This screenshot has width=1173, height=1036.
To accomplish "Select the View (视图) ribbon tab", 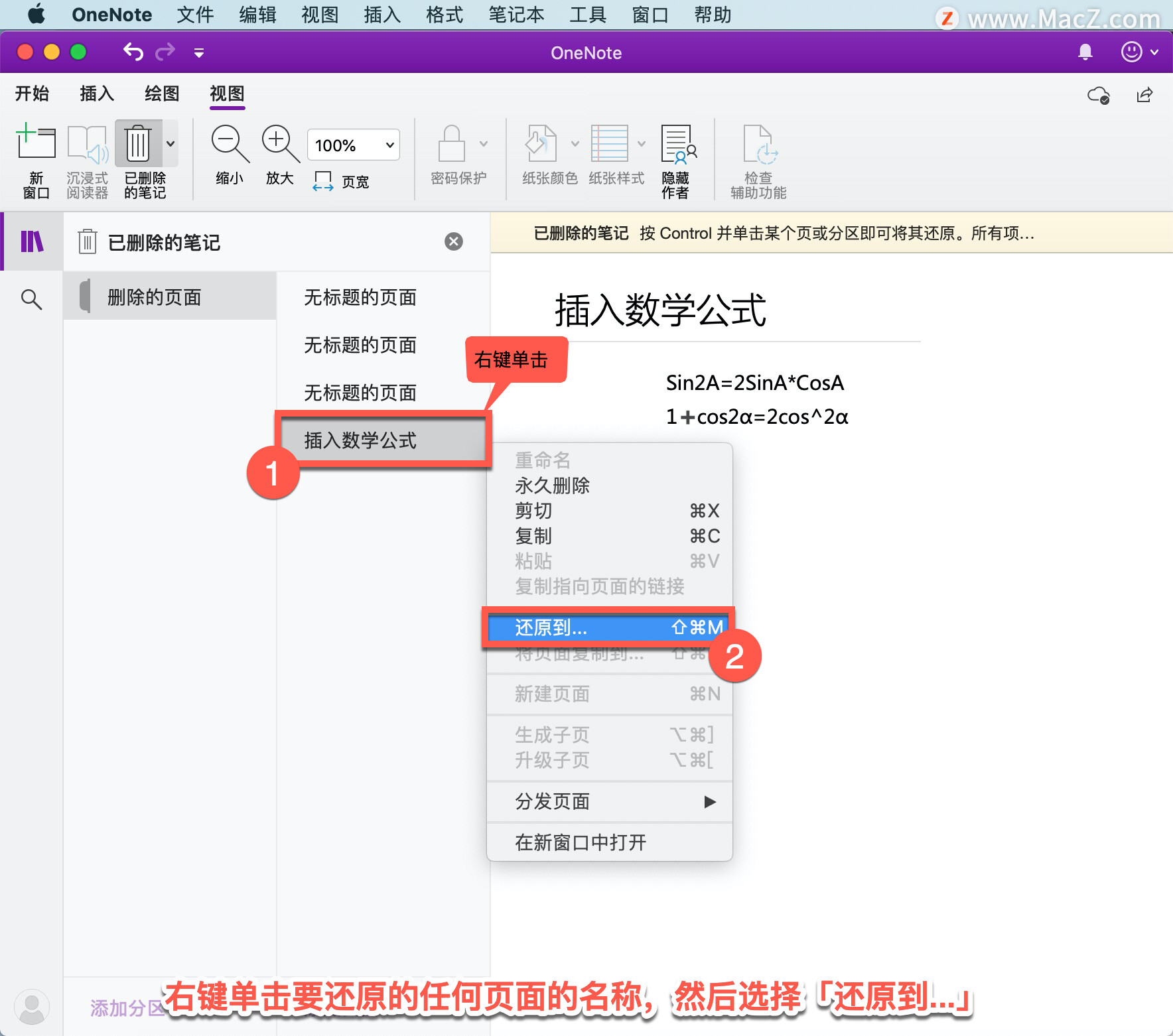I will (227, 94).
